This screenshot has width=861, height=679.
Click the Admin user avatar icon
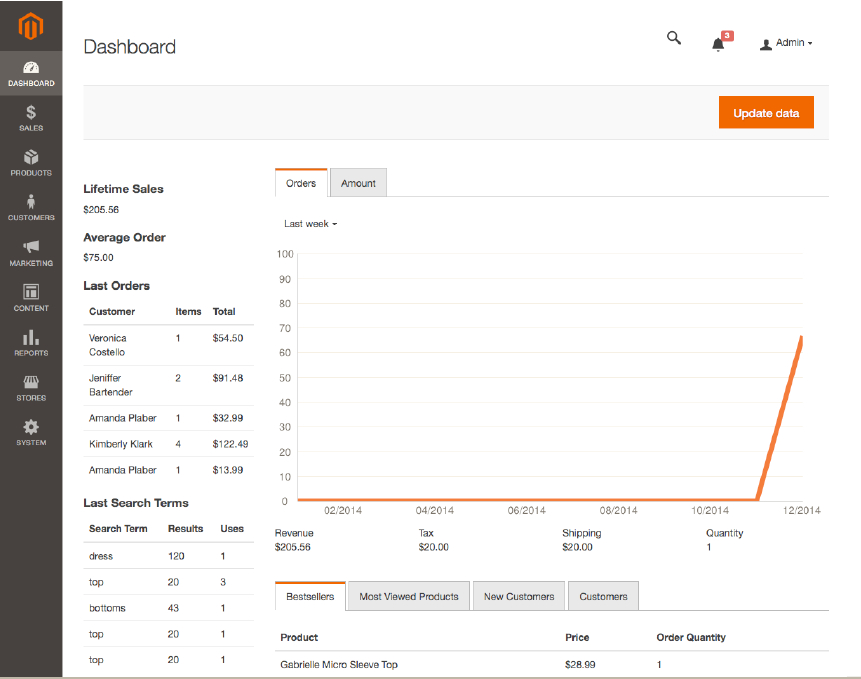point(765,44)
